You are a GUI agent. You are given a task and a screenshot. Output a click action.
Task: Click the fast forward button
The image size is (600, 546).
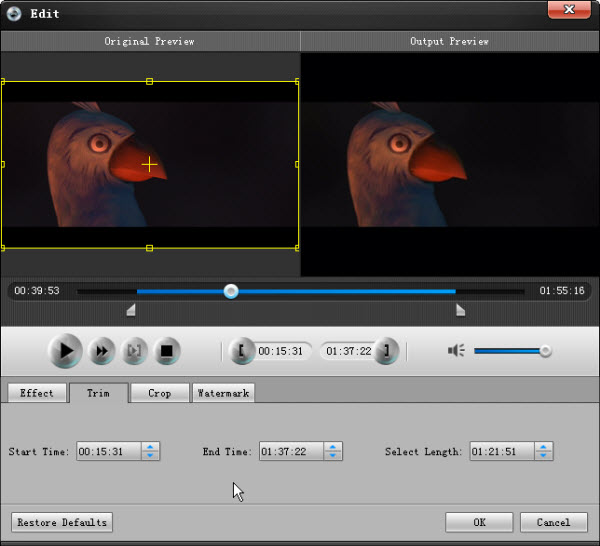(x=101, y=351)
